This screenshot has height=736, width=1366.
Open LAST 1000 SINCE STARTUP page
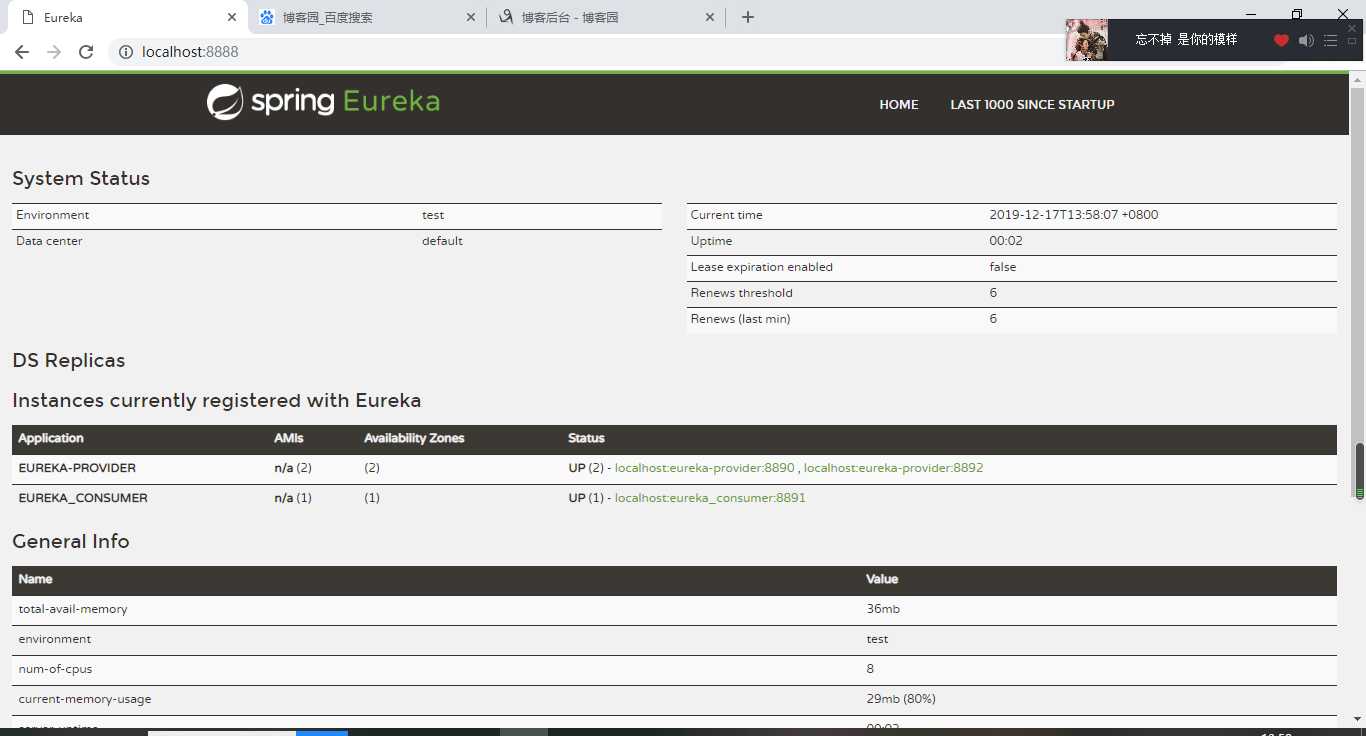click(x=1032, y=104)
